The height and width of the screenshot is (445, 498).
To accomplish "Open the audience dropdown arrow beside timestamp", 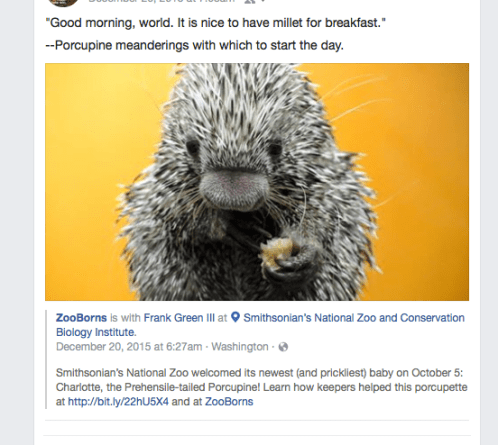I will coord(263,1).
